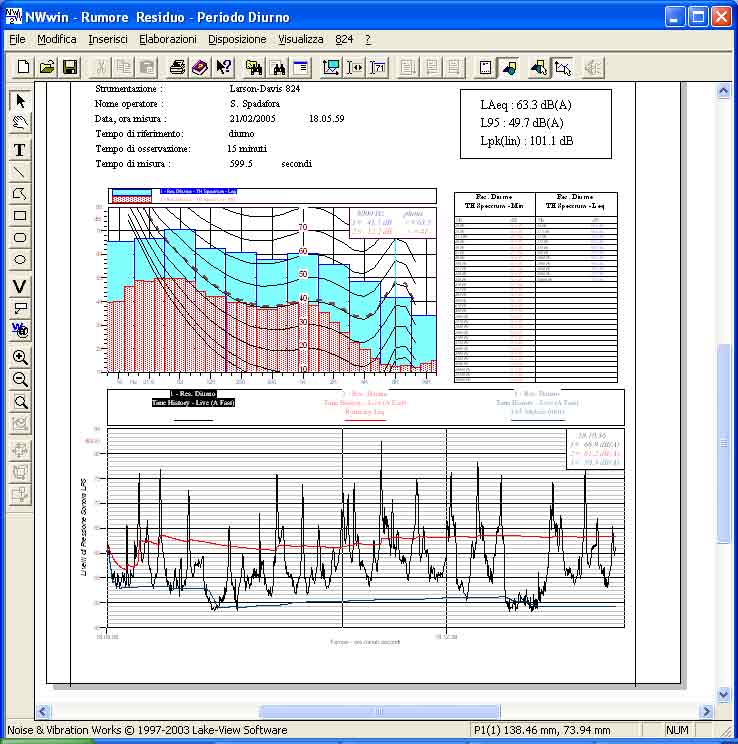This screenshot has width=738, height=744.
Task: Click the Larson-Davis 824 instrument text
Action: click(x=265, y=89)
